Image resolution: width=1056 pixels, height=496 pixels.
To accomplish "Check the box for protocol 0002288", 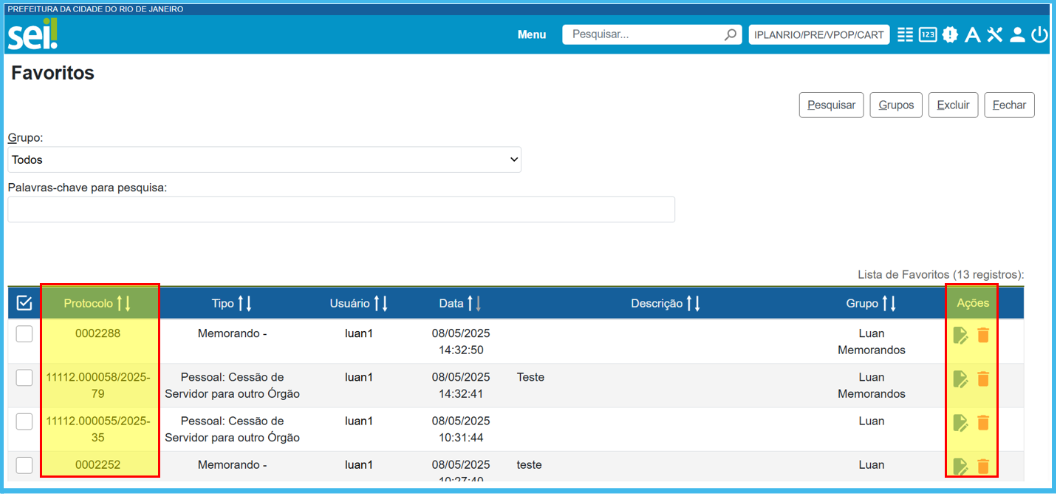I will tap(24, 334).
